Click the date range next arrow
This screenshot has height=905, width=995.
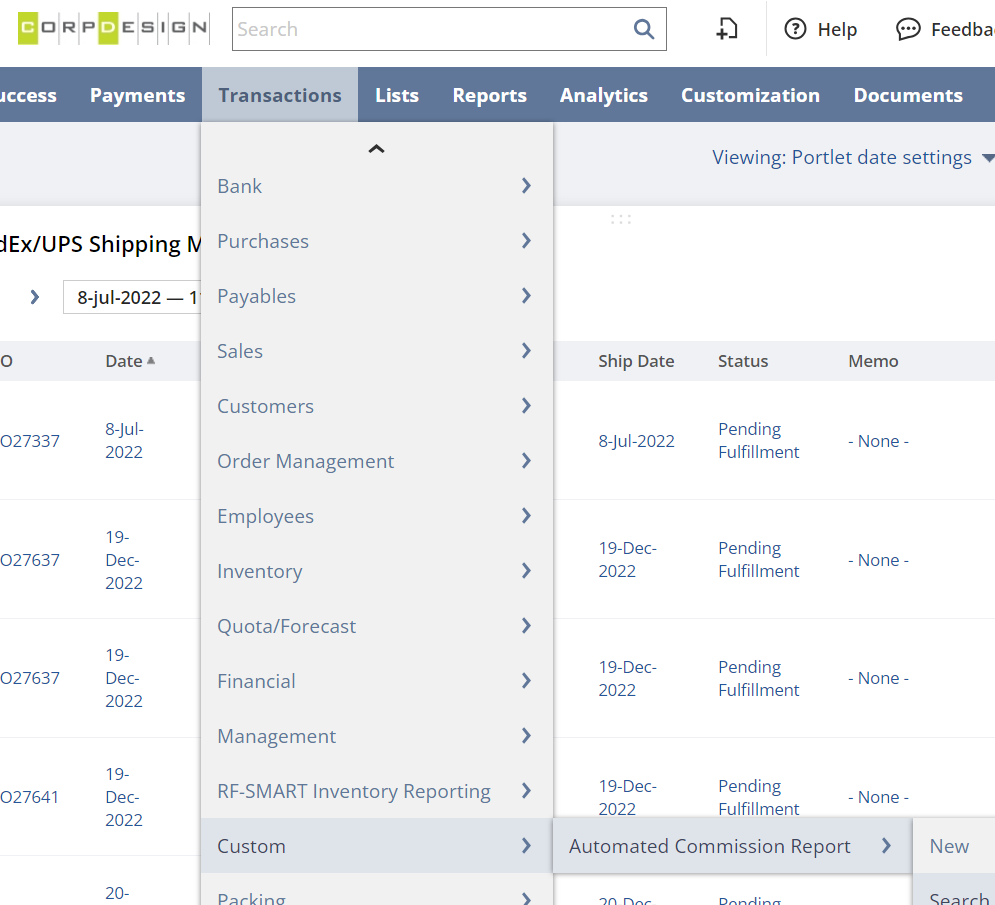[34, 297]
